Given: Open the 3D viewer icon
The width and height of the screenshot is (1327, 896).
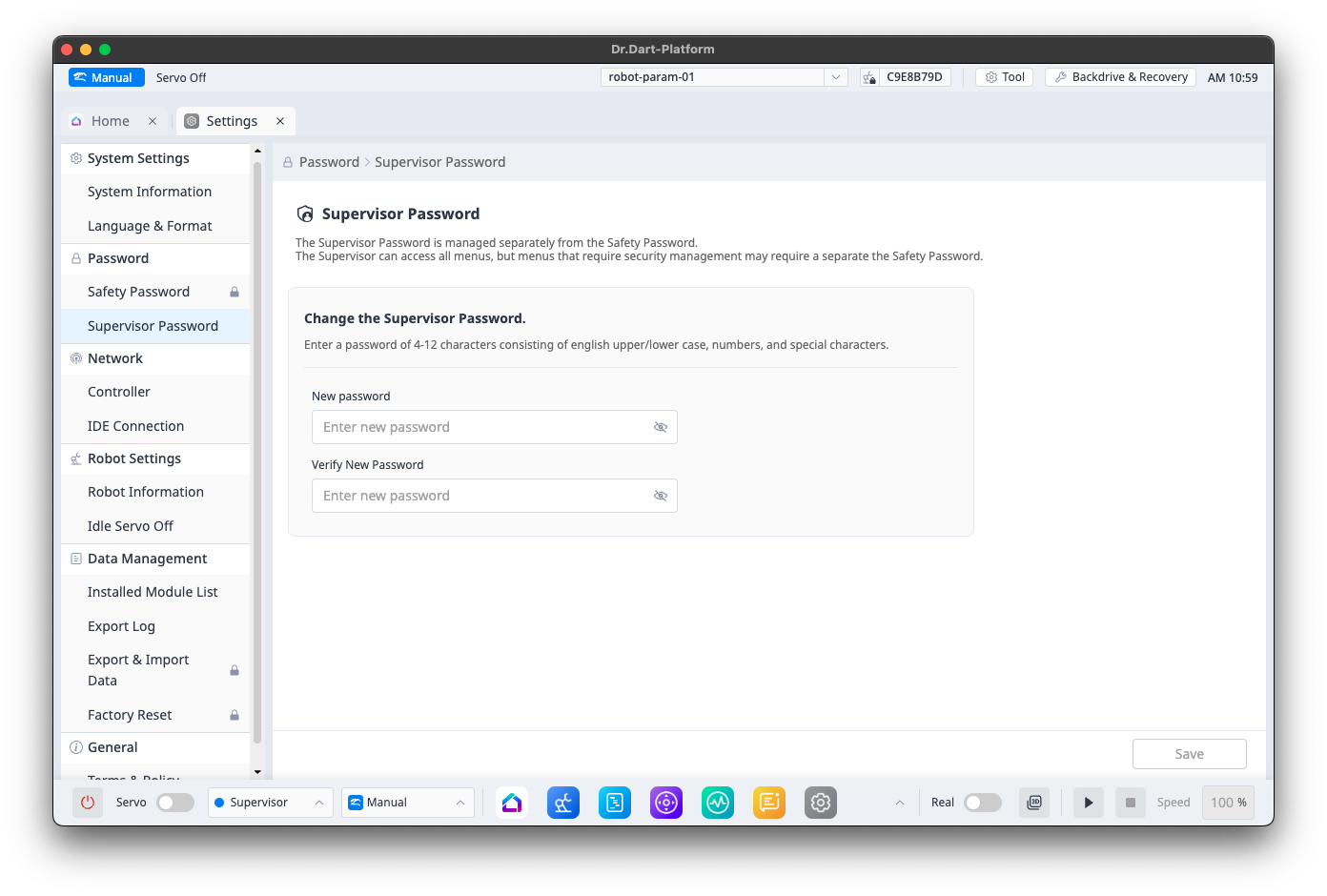Looking at the screenshot, I should (x=1034, y=803).
